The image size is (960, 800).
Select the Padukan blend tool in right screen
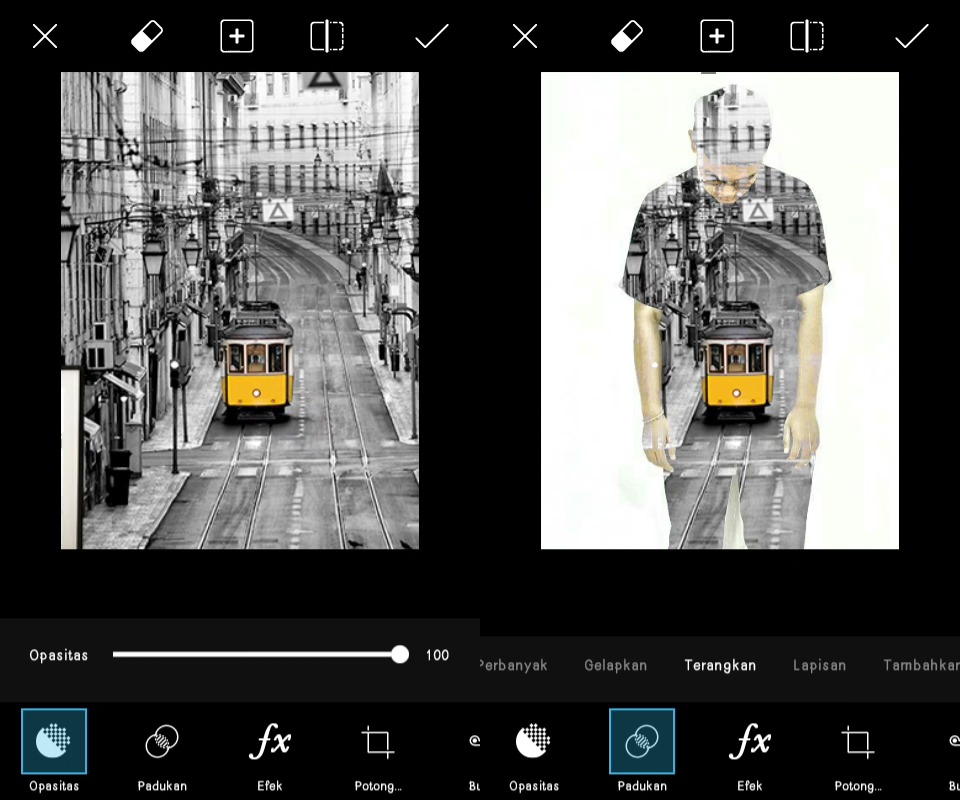[642, 751]
